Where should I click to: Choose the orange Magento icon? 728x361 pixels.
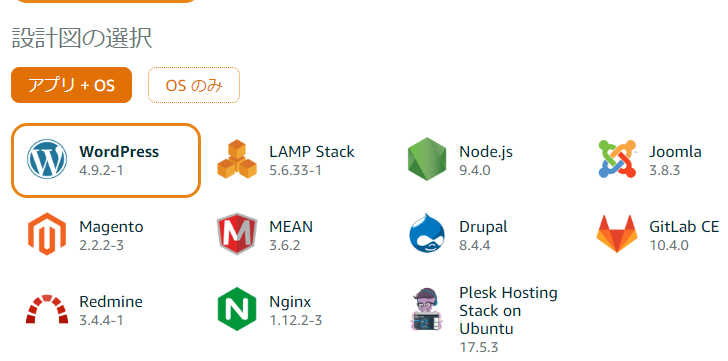pyautogui.click(x=47, y=234)
